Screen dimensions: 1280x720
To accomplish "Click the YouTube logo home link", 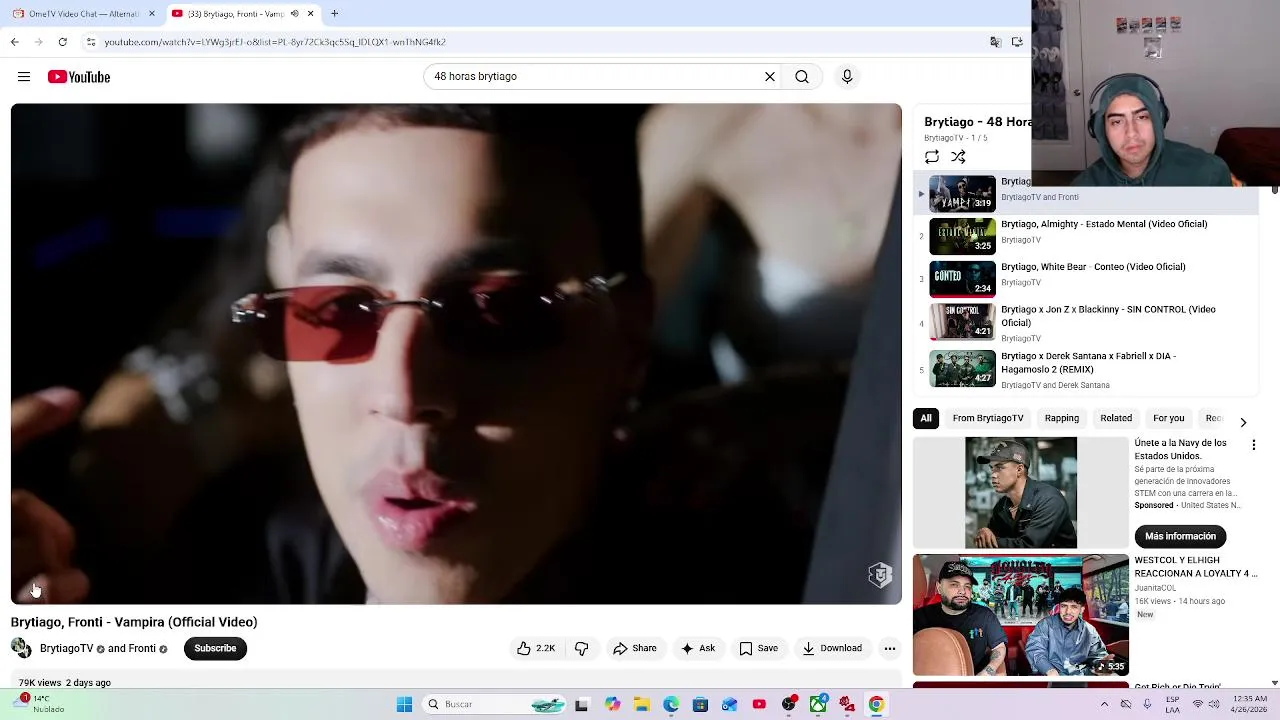I will (x=79, y=77).
